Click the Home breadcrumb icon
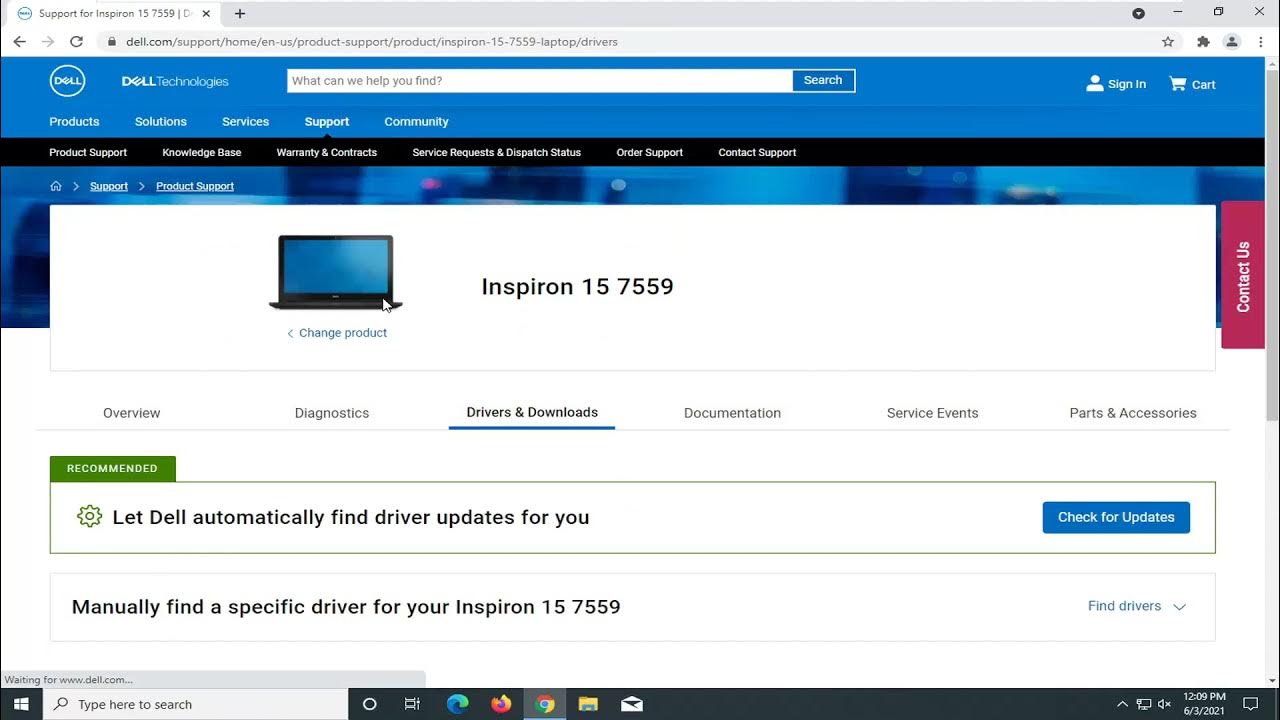The height and width of the screenshot is (720, 1280). pos(56,186)
